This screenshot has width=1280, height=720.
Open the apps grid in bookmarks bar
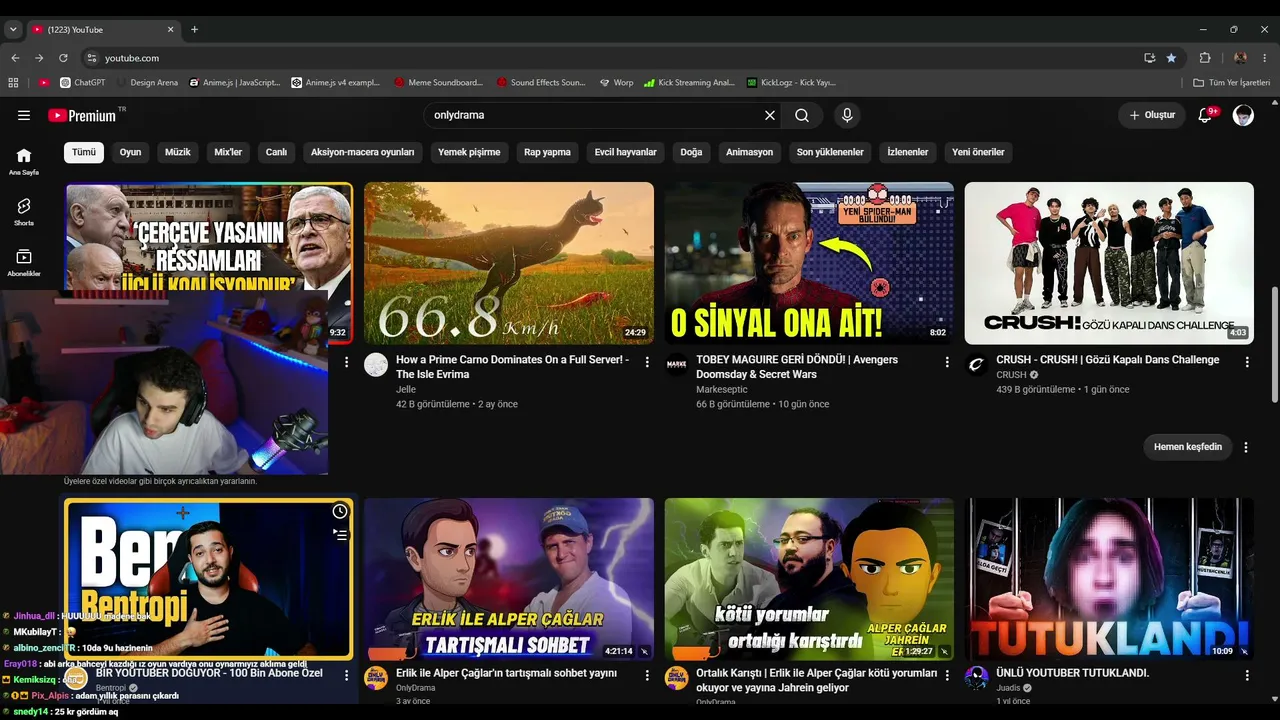coord(13,83)
